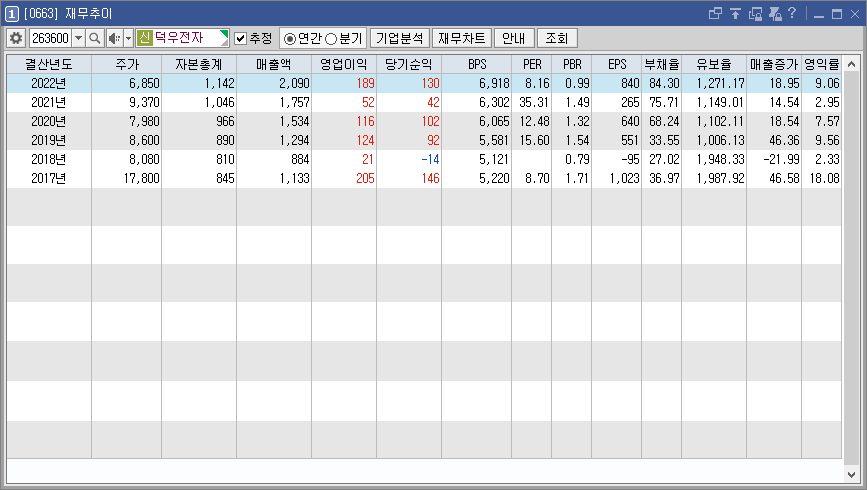Click the 주가 column header
The image size is (867, 490).
[127, 64]
